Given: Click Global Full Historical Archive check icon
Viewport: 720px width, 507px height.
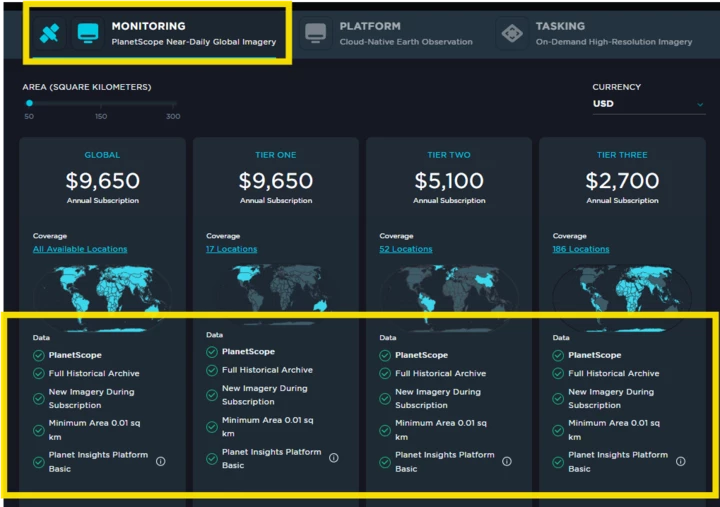Looking at the screenshot, I should 39,373.
